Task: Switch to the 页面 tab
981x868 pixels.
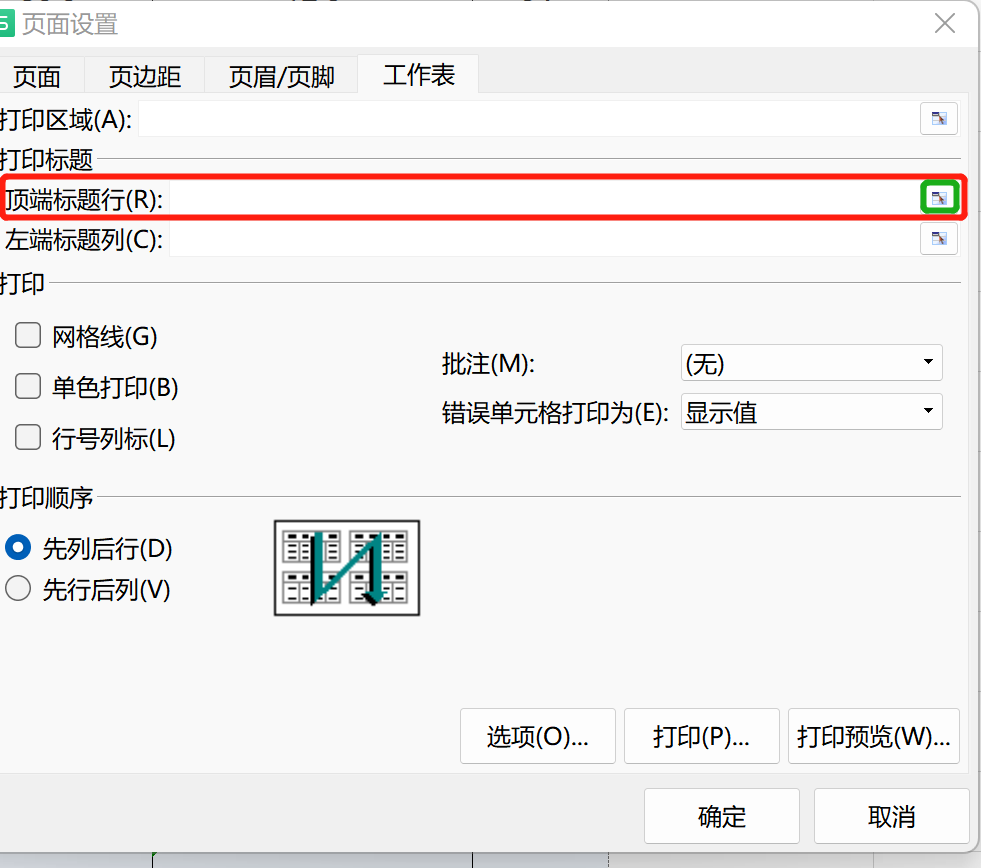Action: pyautogui.click(x=37, y=77)
